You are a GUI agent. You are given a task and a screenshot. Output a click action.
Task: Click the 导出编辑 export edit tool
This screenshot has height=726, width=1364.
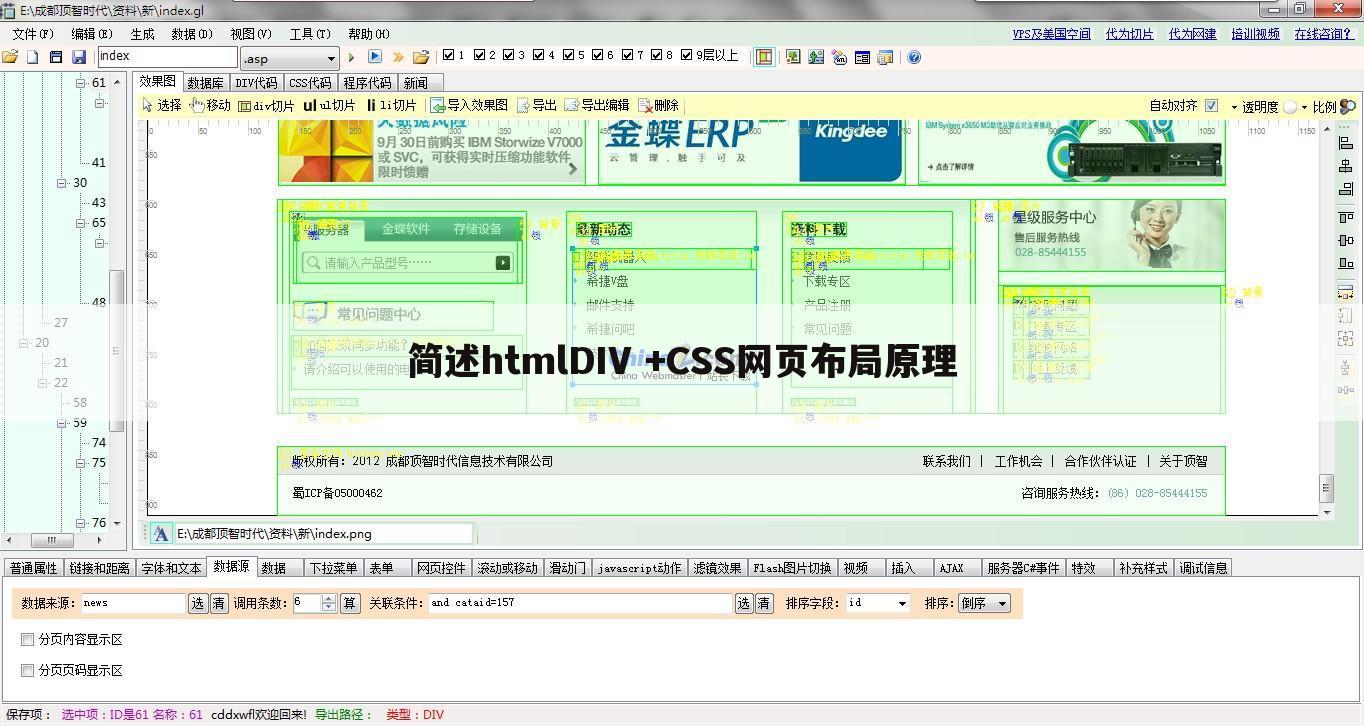pos(597,105)
